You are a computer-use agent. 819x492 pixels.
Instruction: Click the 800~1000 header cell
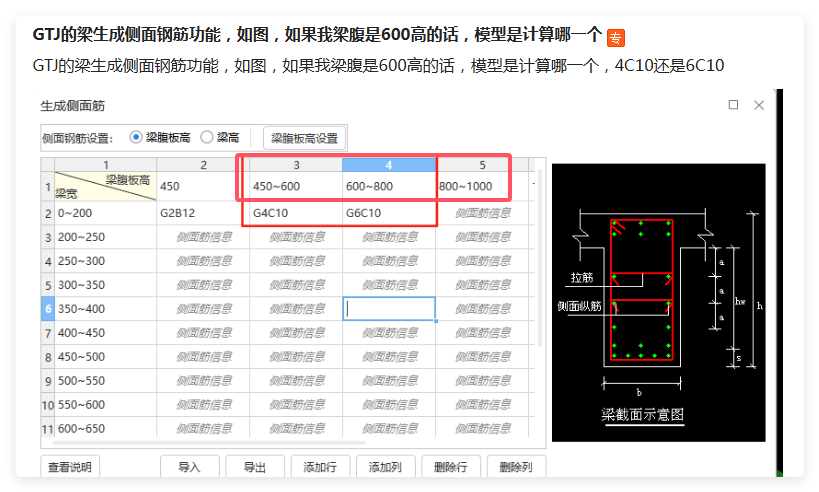[482, 186]
